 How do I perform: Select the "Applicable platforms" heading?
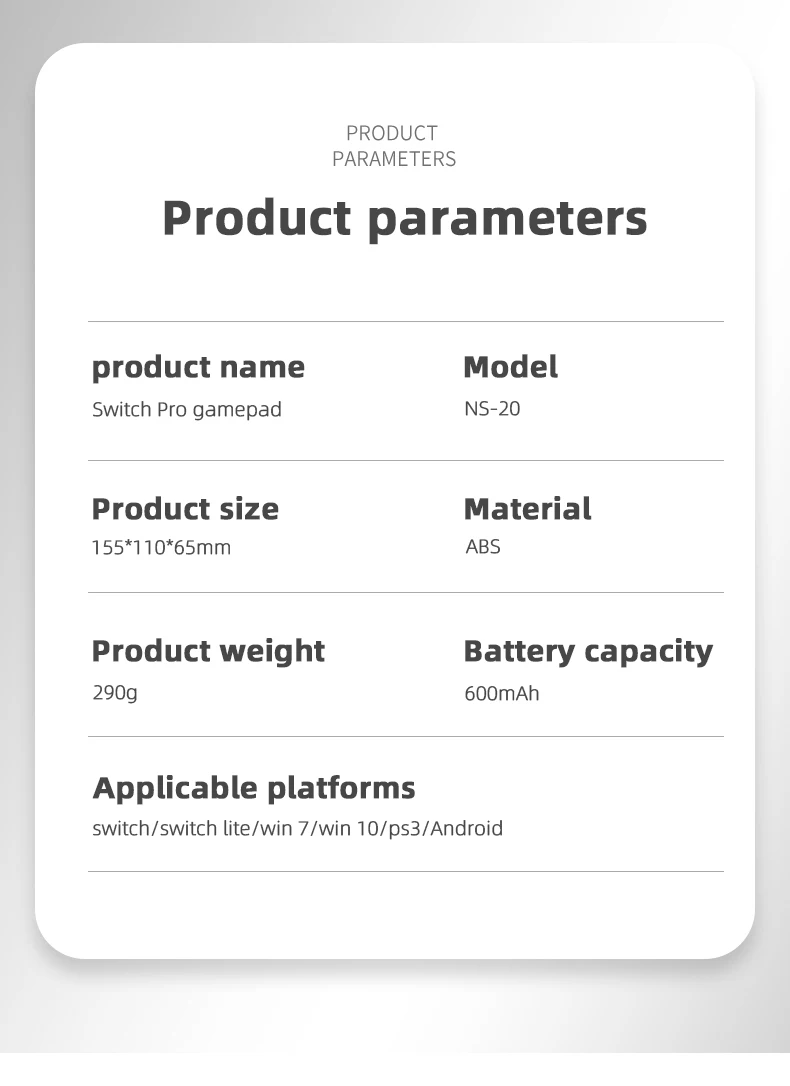253,788
